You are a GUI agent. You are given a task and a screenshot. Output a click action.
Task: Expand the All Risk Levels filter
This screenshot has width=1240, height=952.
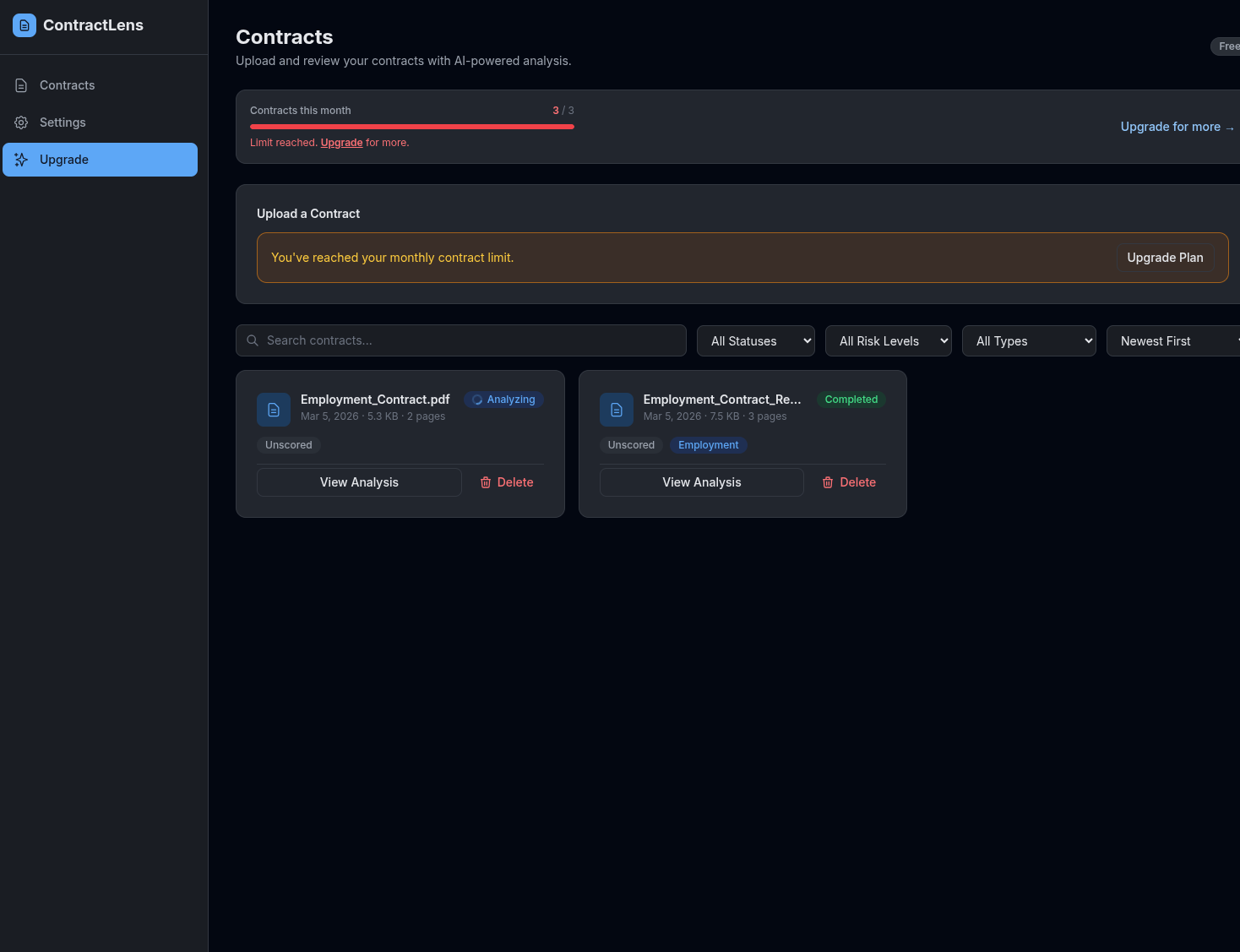click(888, 341)
